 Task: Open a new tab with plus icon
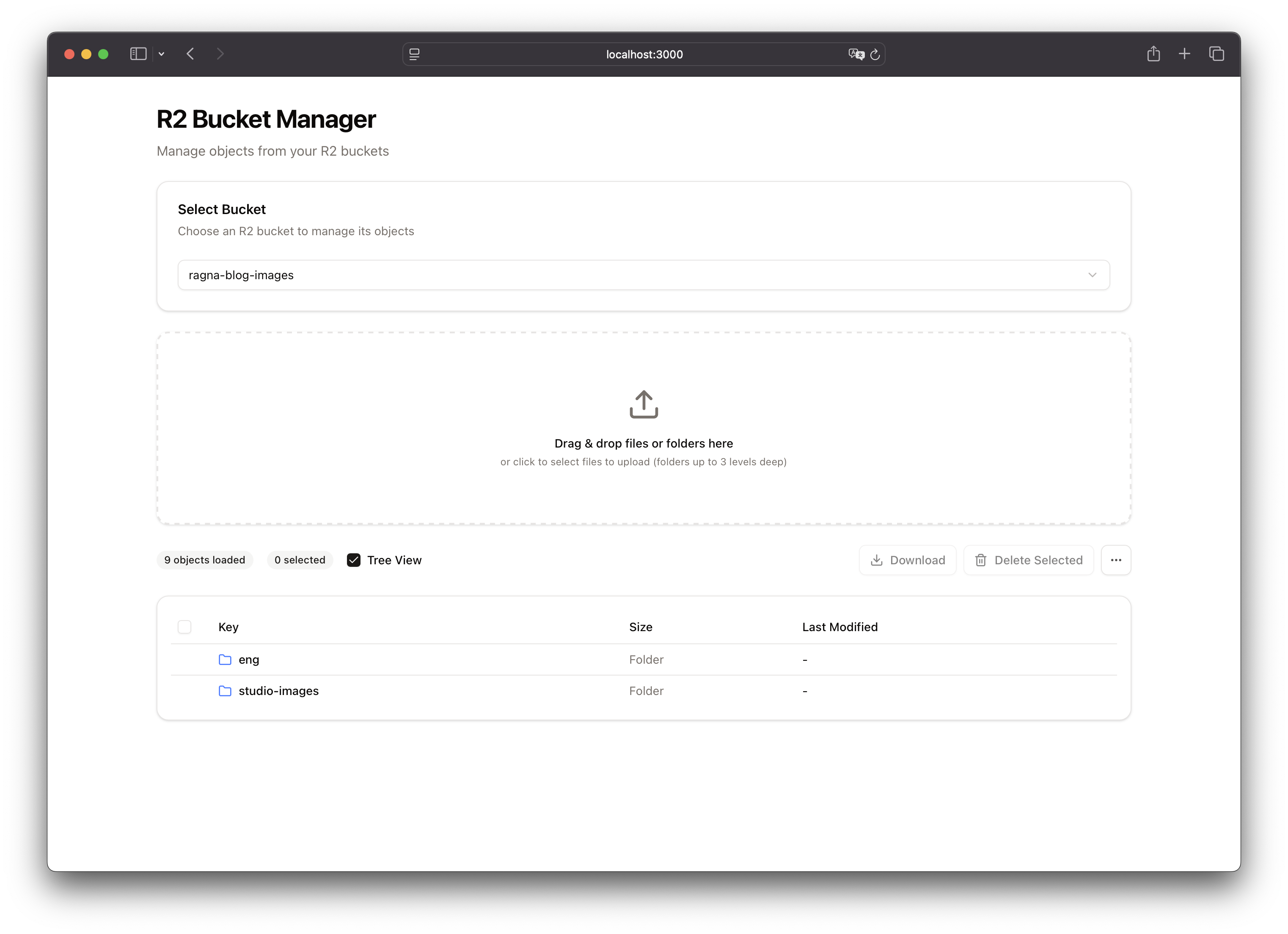pyautogui.click(x=1185, y=53)
